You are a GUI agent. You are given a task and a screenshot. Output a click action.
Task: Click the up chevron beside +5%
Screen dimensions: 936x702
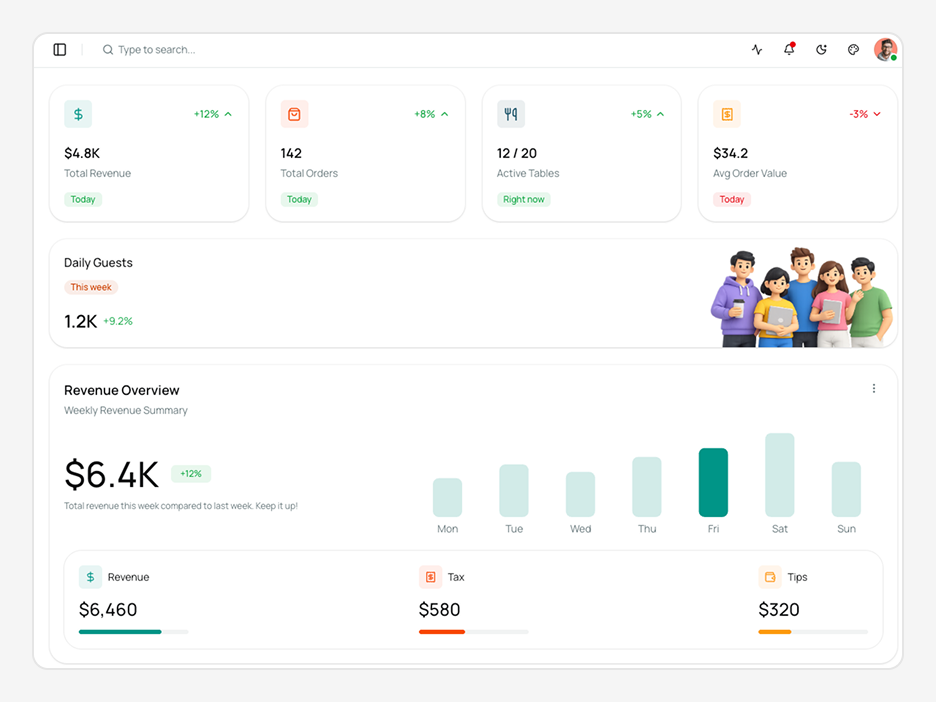click(x=660, y=114)
